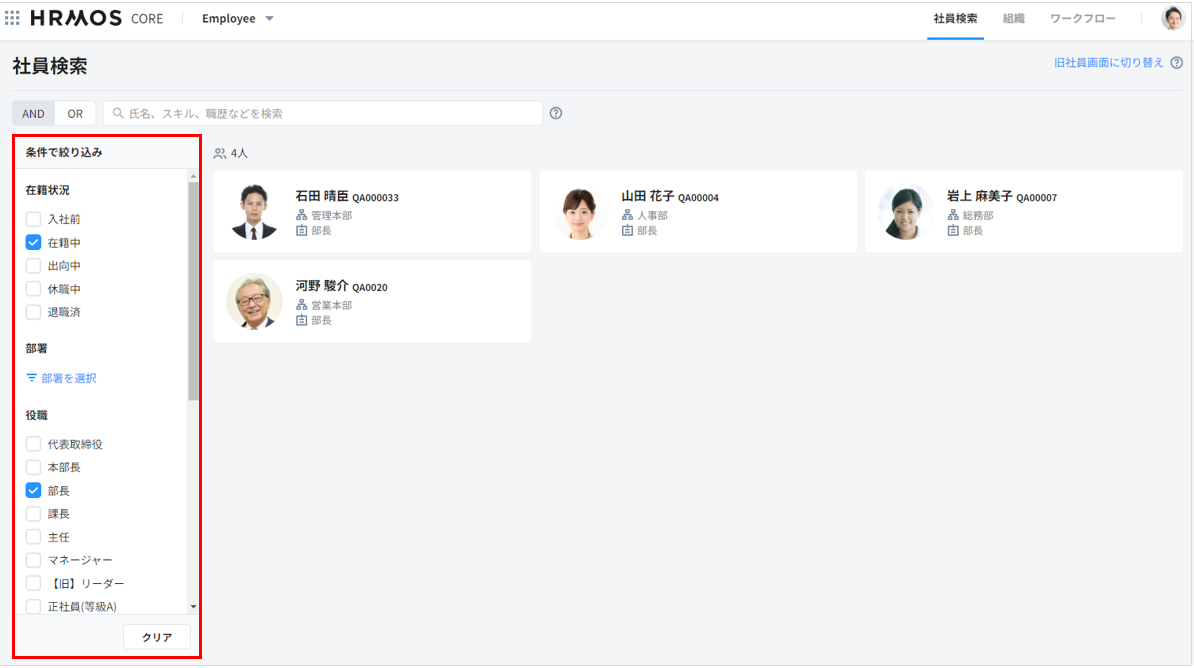Open the user profile avatar
This screenshot has width=1194, height=668.
1172,18
